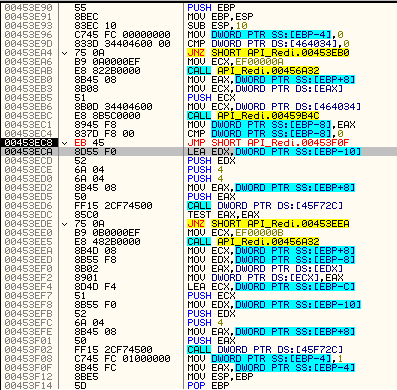Click PUSH 4 at address 00453ECE
Screen dimensions: 397x390
(205, 169)
